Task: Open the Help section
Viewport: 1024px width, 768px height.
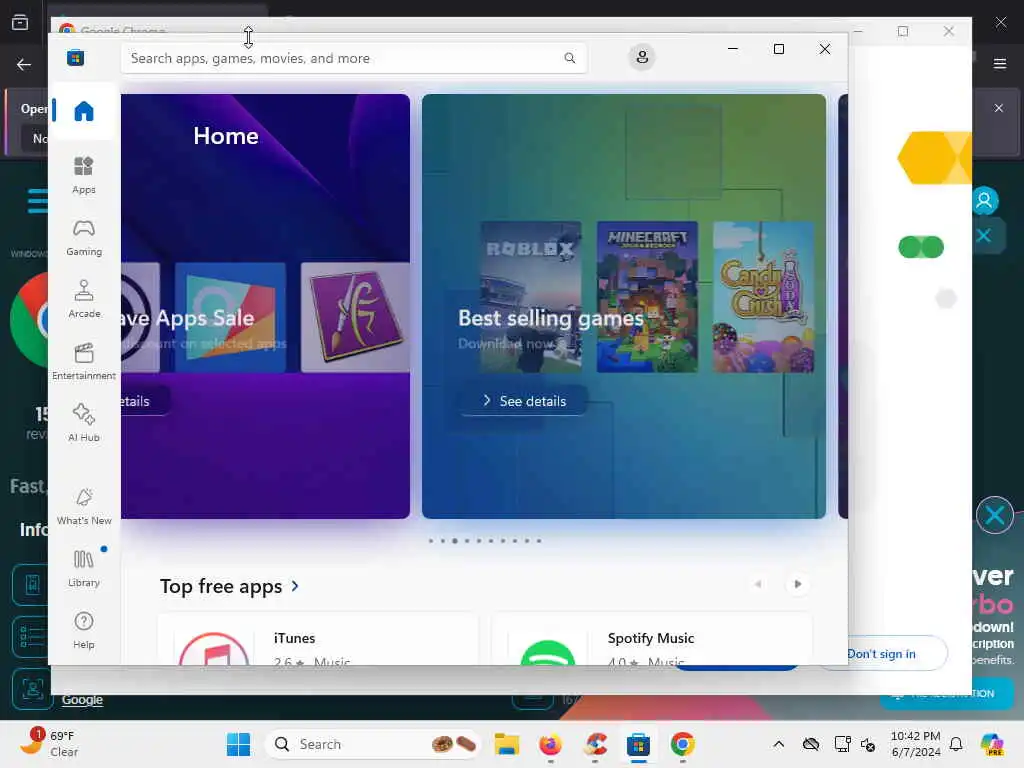Action: (x=84, y=630)
